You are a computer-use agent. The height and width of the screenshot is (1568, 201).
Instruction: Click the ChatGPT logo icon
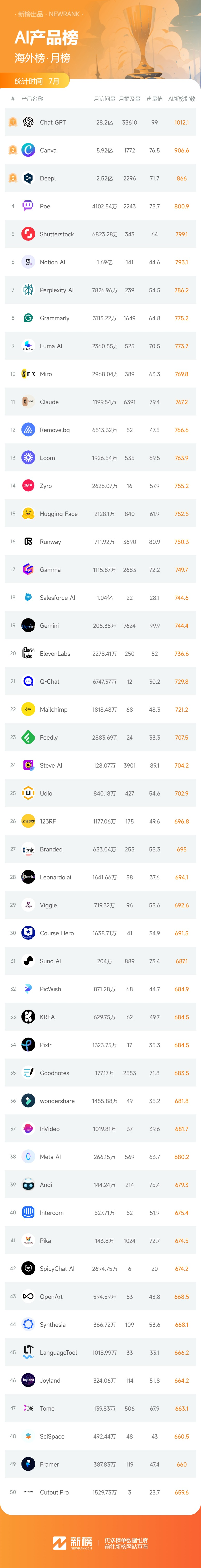tap(28, 122)
